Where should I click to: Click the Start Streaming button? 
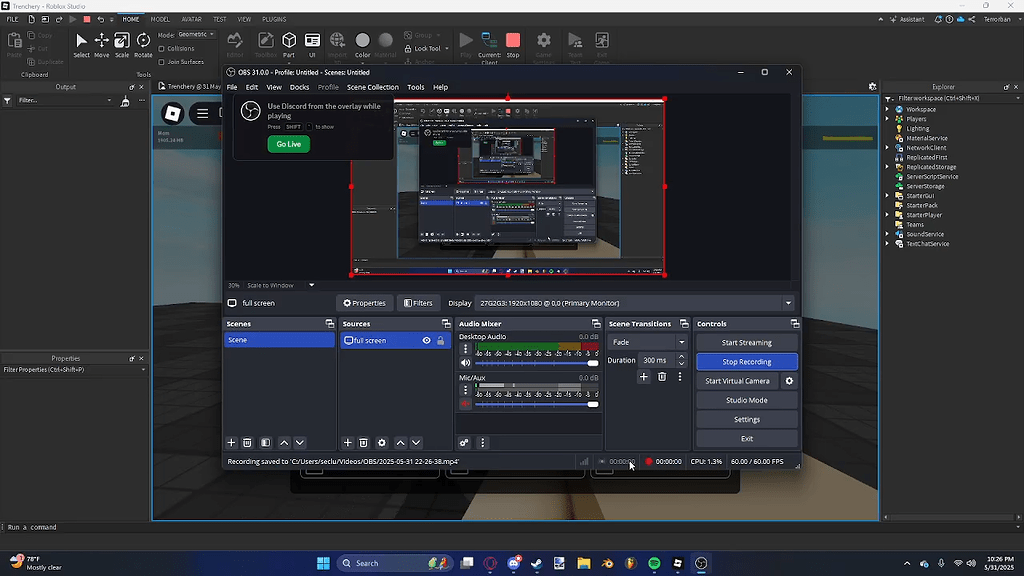click(746, 342)
